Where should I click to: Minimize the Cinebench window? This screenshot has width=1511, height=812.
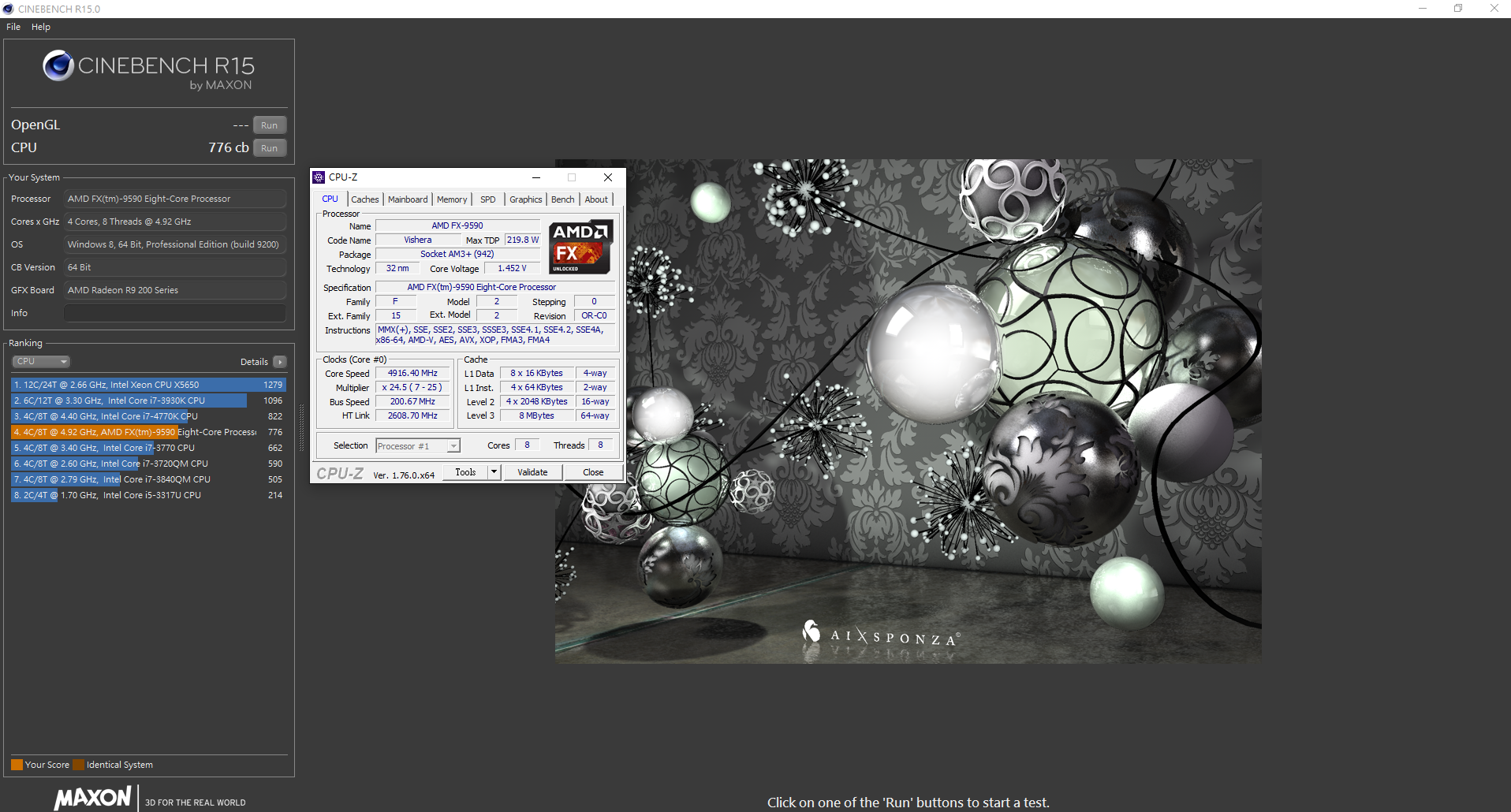click(1423, 9)
